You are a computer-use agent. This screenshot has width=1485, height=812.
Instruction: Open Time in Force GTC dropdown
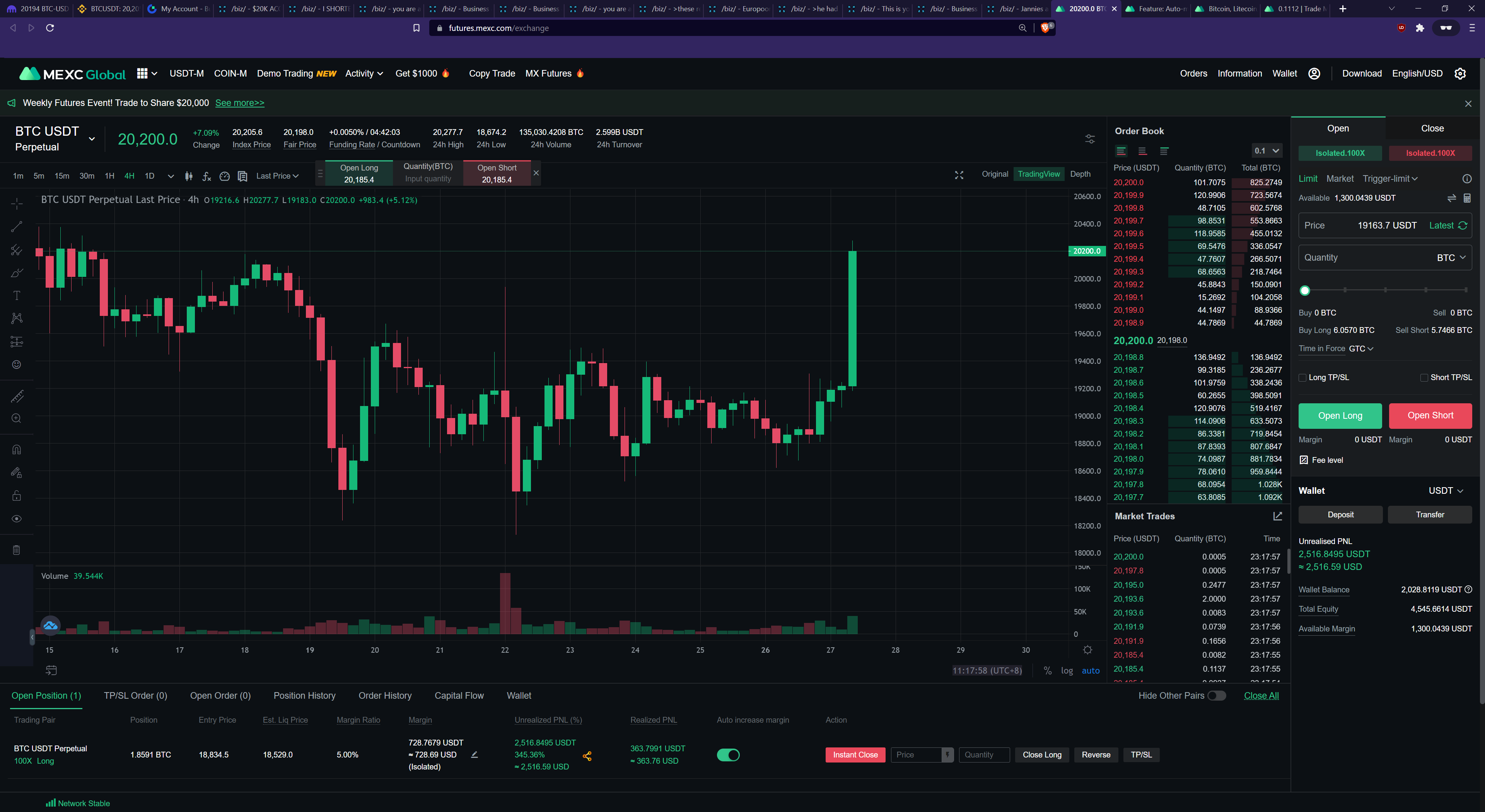pyautogui.click(x=1361, y=349)
